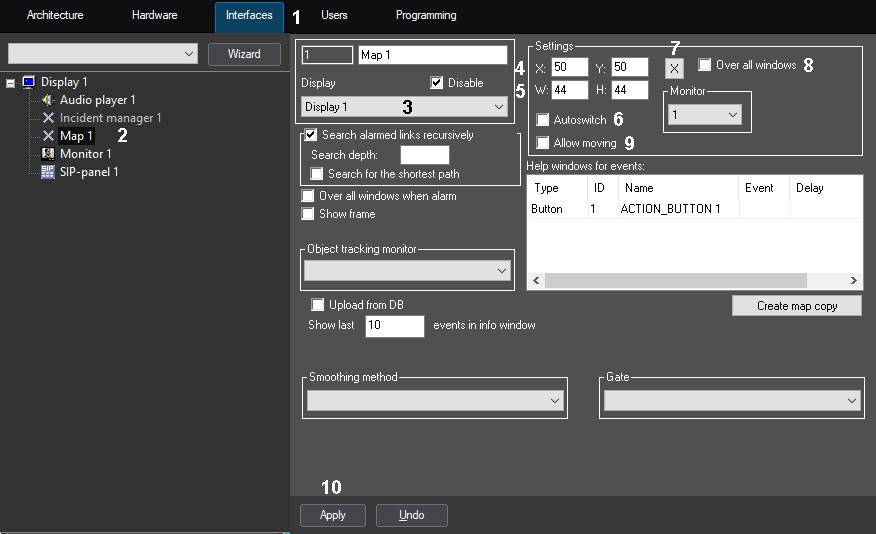
Task: Open the Display 1 dropdown
Action: pos(405,106)
